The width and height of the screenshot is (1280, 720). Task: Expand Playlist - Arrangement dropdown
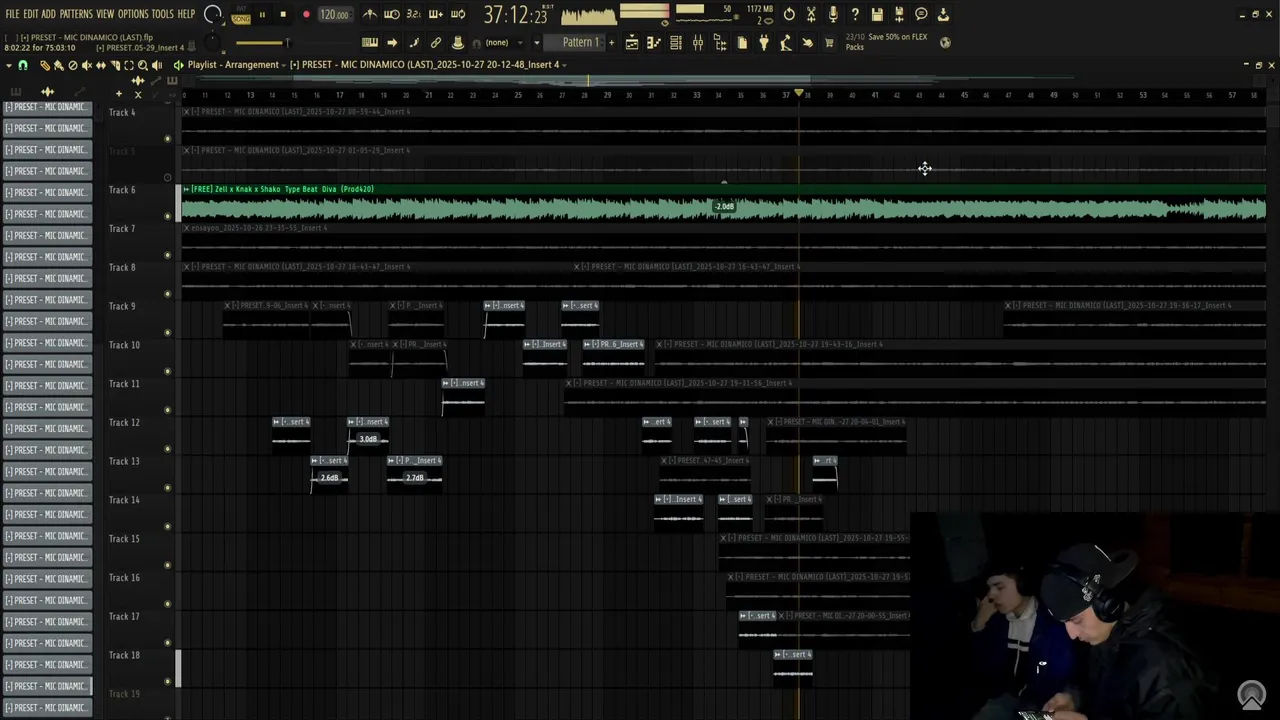coord(284,65)
